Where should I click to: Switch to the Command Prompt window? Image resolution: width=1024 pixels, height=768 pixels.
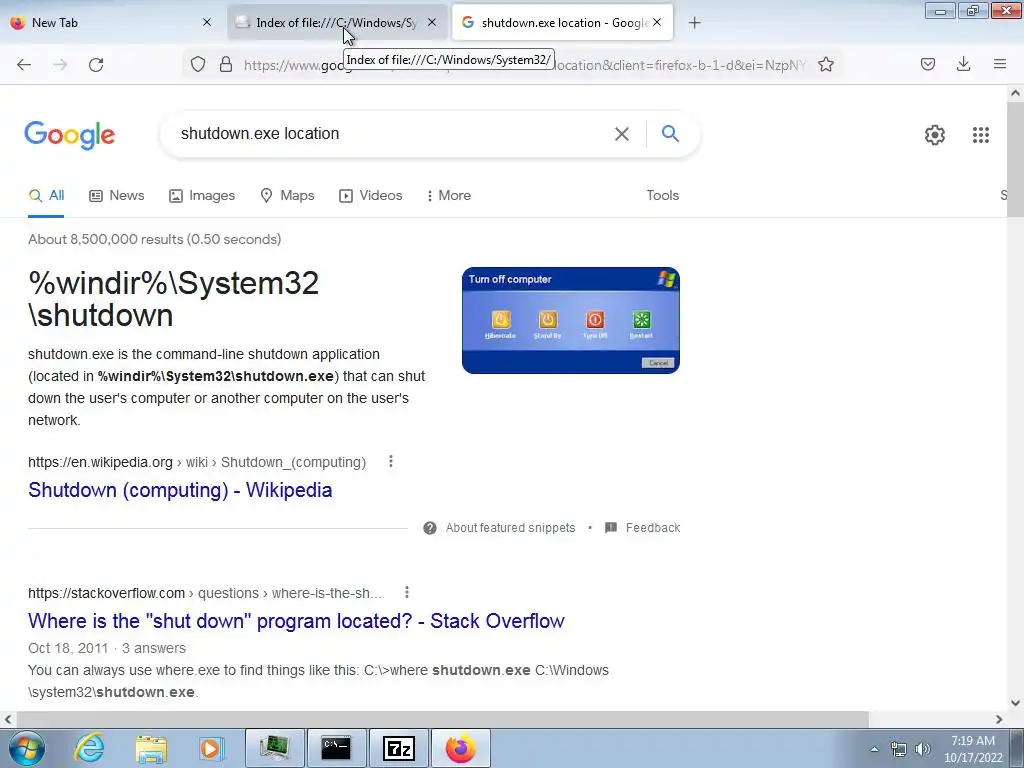[336, 748]
